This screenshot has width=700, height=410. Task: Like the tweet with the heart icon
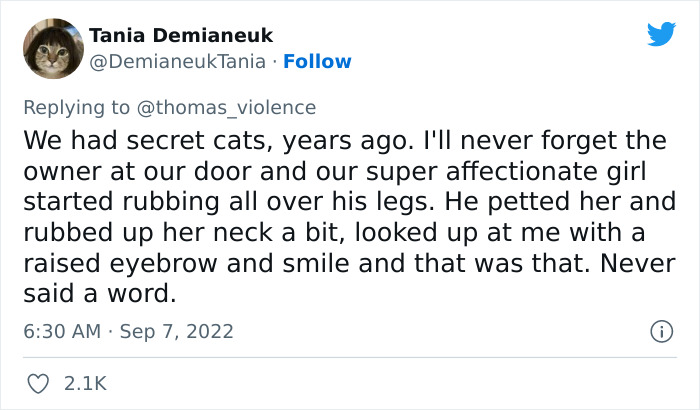40,383
